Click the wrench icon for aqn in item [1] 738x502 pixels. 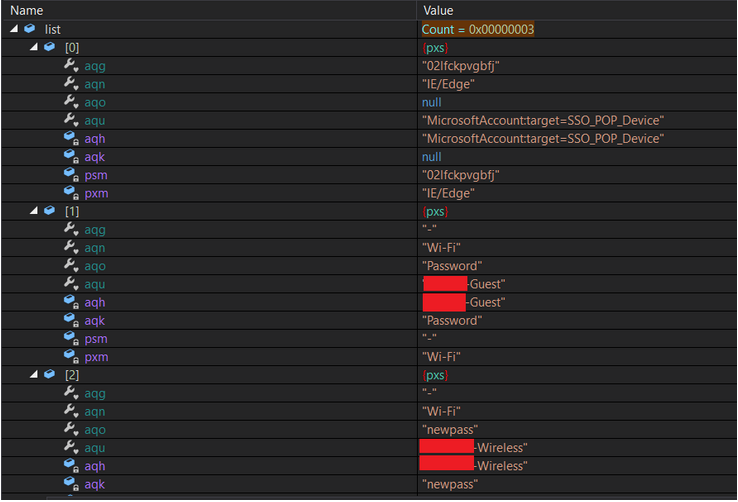70,248
